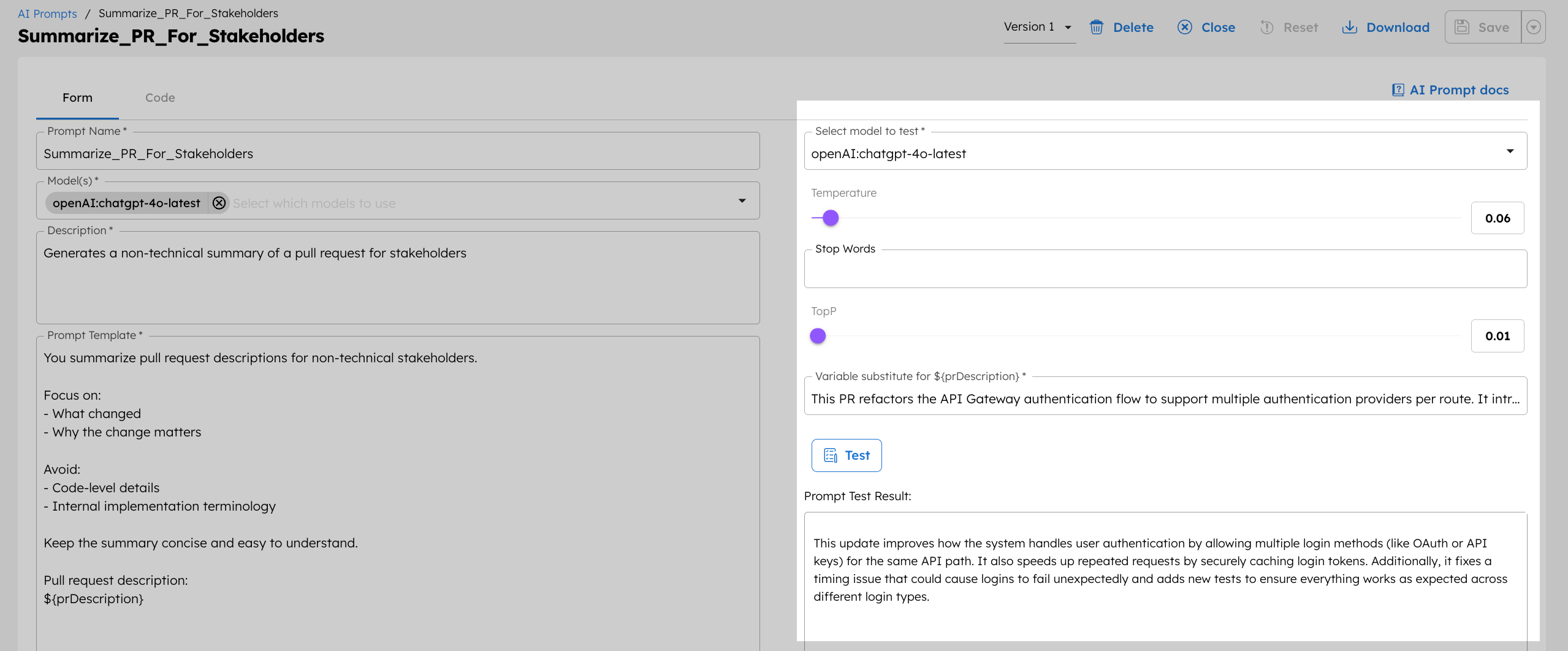This screenshot has width=1568, height=651.
Task: Click the Test button's document icon
Action: click(x=831, y=455)
